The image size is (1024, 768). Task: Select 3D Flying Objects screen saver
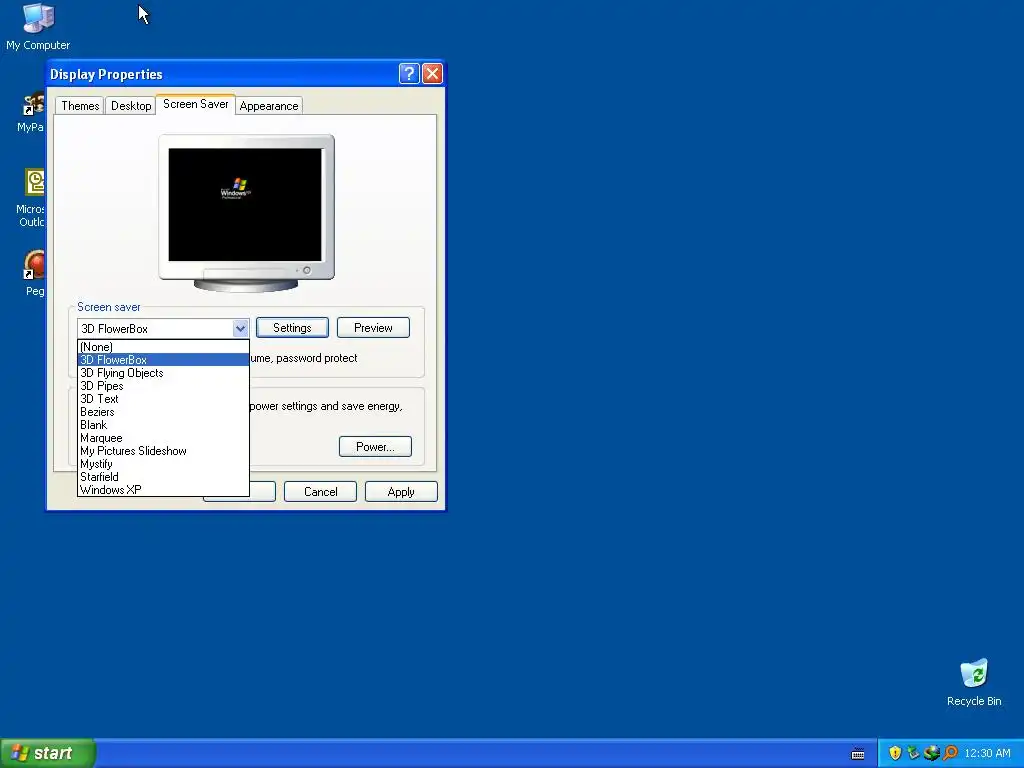tap(163, 373)
